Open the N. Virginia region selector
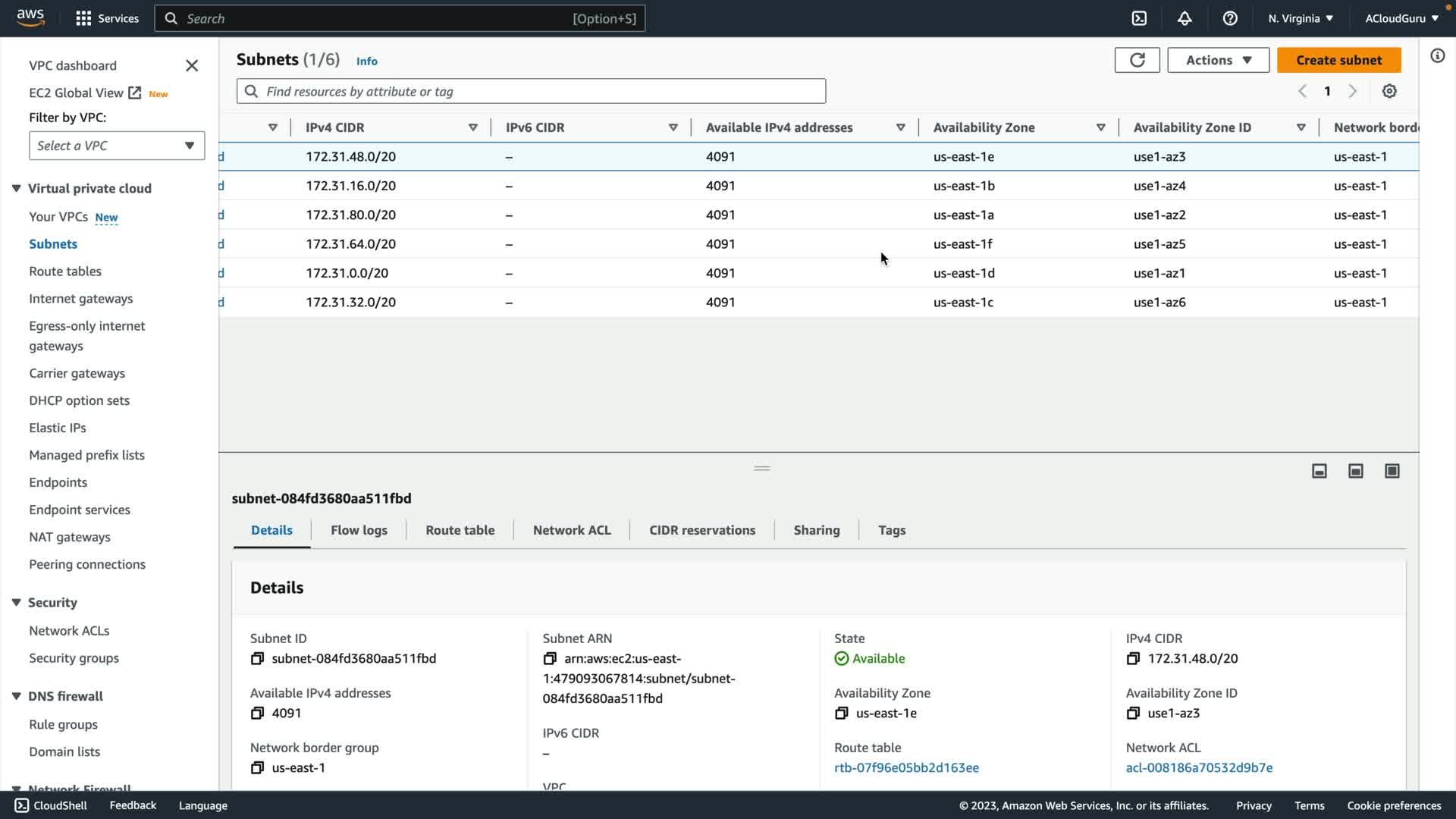Viewport: 1456px width, 819px height. (x=1300, y=18)
